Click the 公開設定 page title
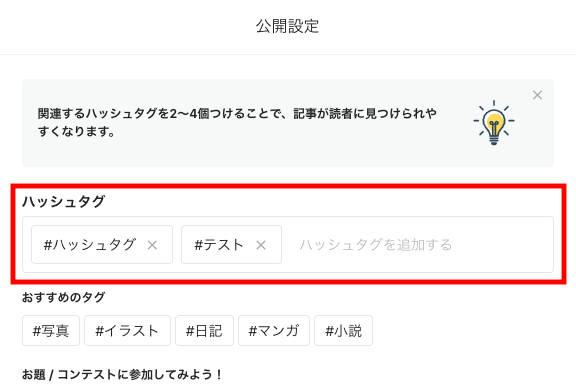Viewport: 576px width, 389px height. pyautogui.click(x=287, y=26)
